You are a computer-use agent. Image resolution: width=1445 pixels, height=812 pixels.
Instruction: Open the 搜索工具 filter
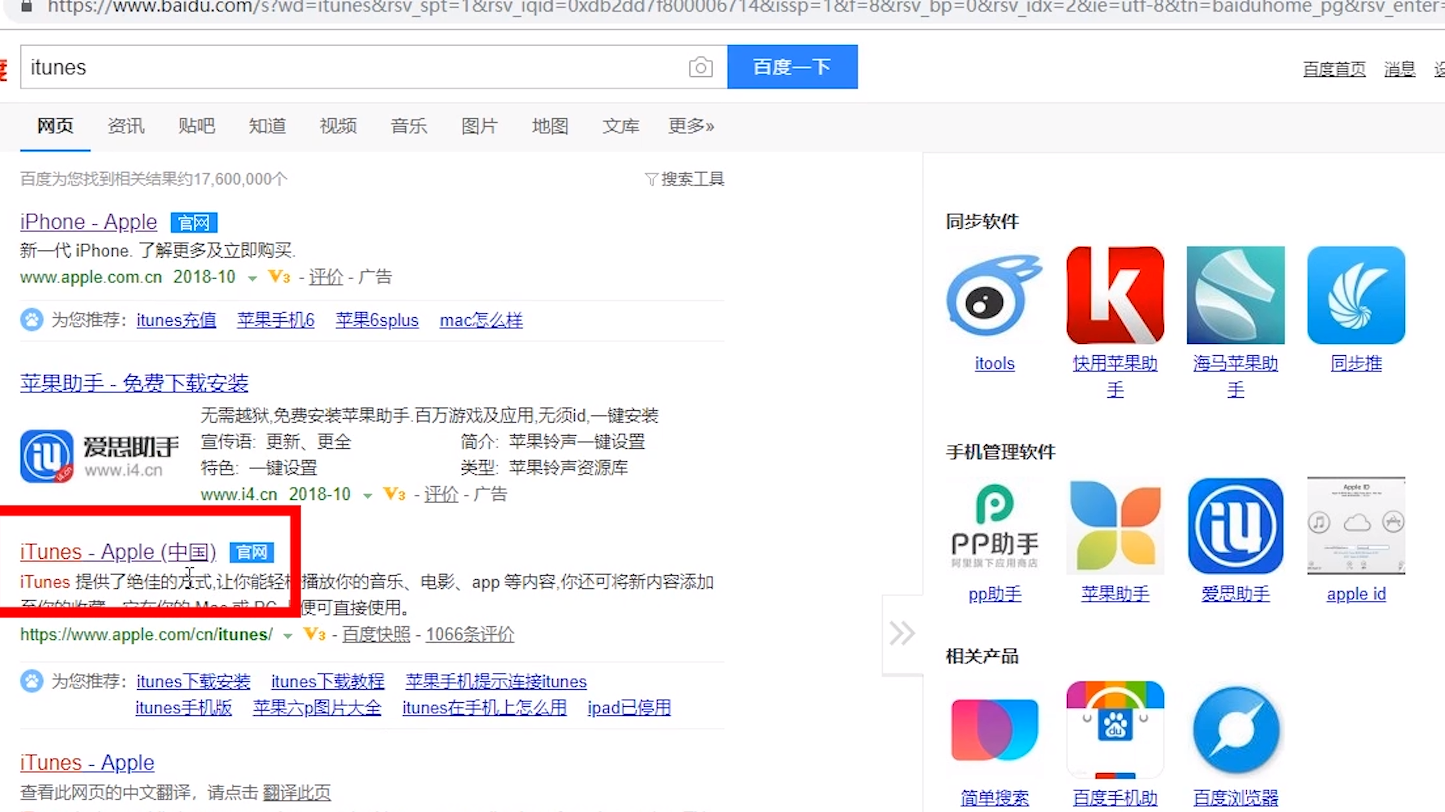[685, 179]
